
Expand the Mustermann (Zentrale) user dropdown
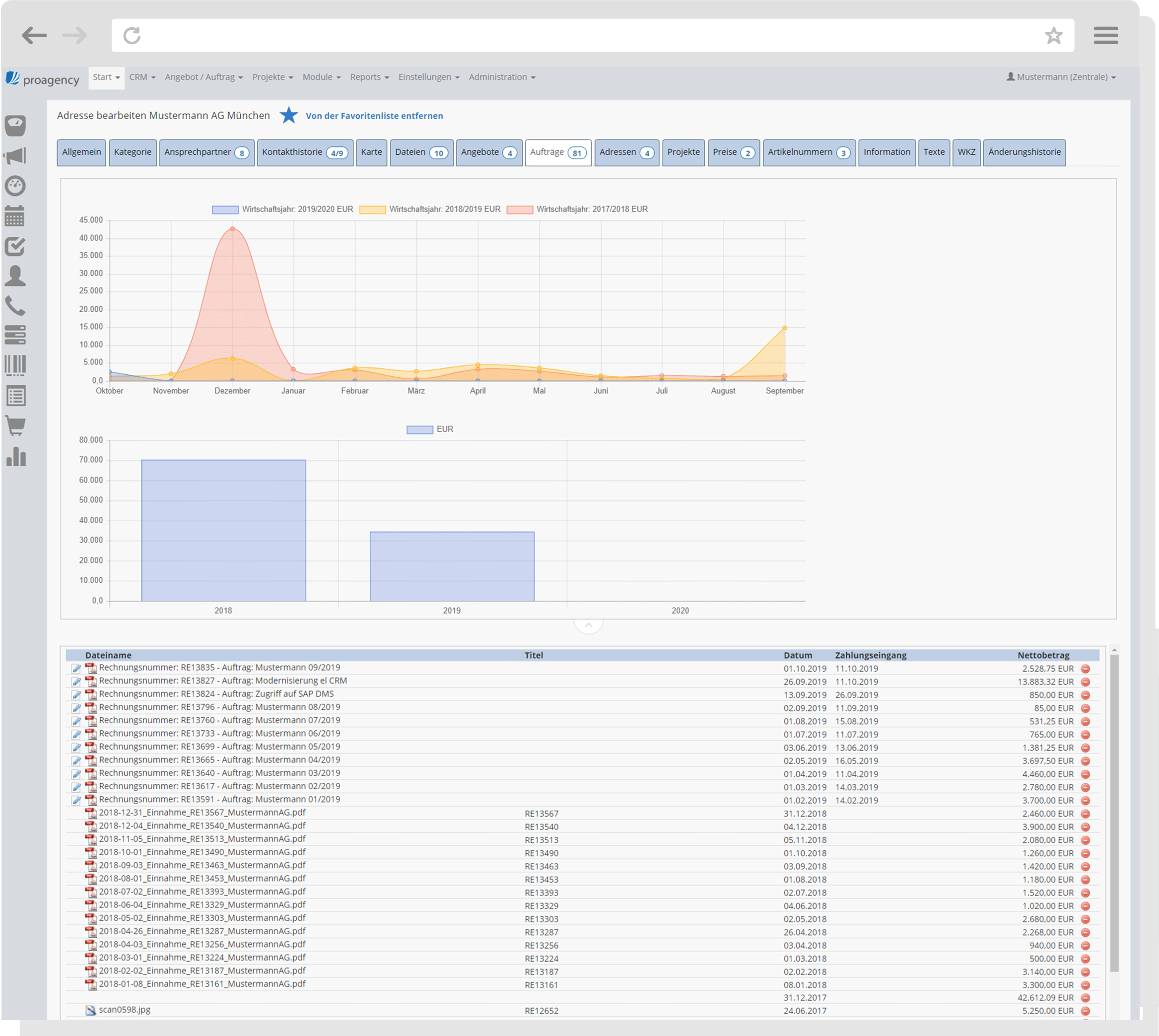(1061, 77)
